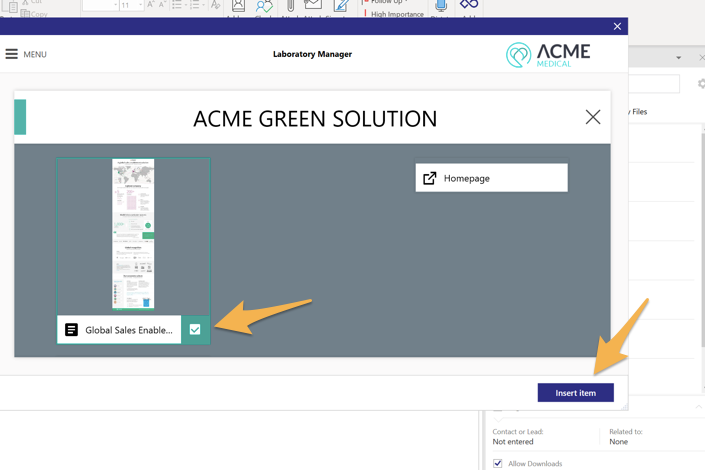Click the add-in icon next to Dictate

(x=469, y=4)
